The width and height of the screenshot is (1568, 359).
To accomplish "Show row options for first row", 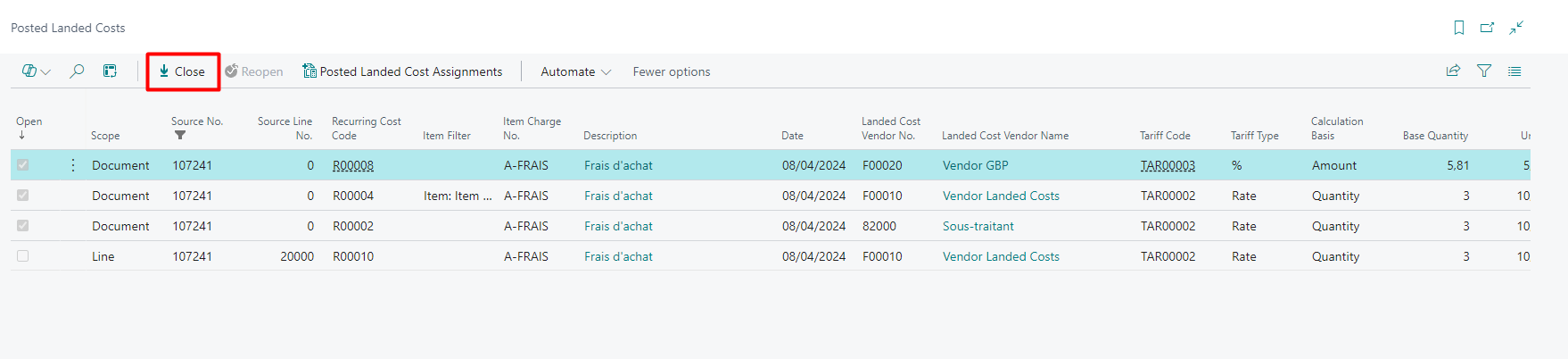I will (x=73, y=165).
